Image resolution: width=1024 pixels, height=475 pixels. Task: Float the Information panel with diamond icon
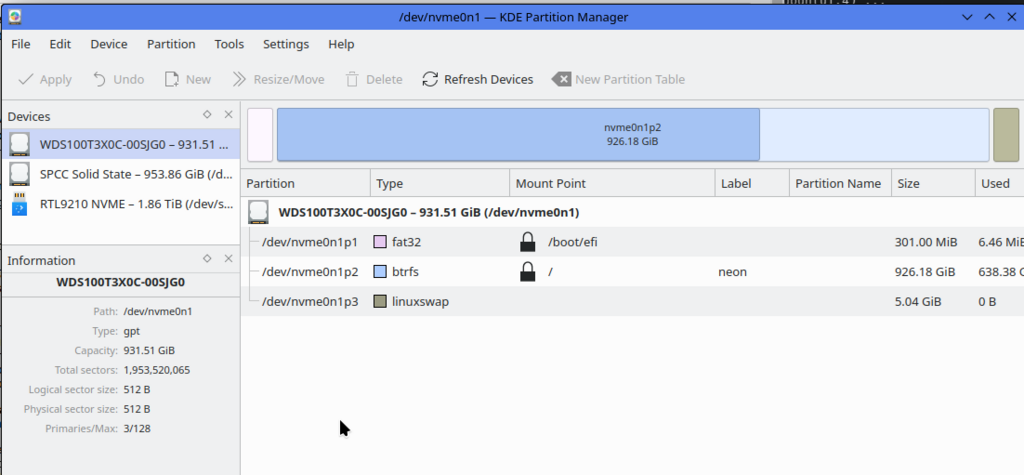click(x=207, y=259)
